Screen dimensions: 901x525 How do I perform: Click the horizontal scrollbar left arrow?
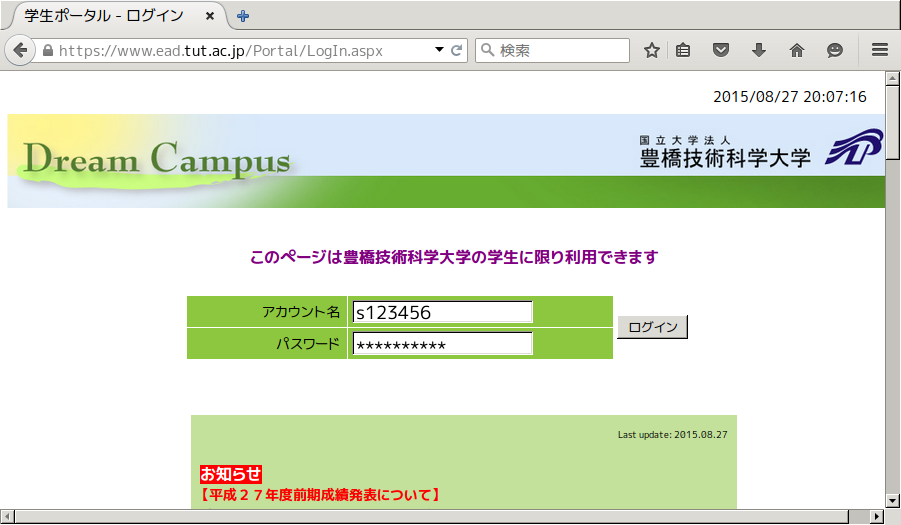pos(7,516)
